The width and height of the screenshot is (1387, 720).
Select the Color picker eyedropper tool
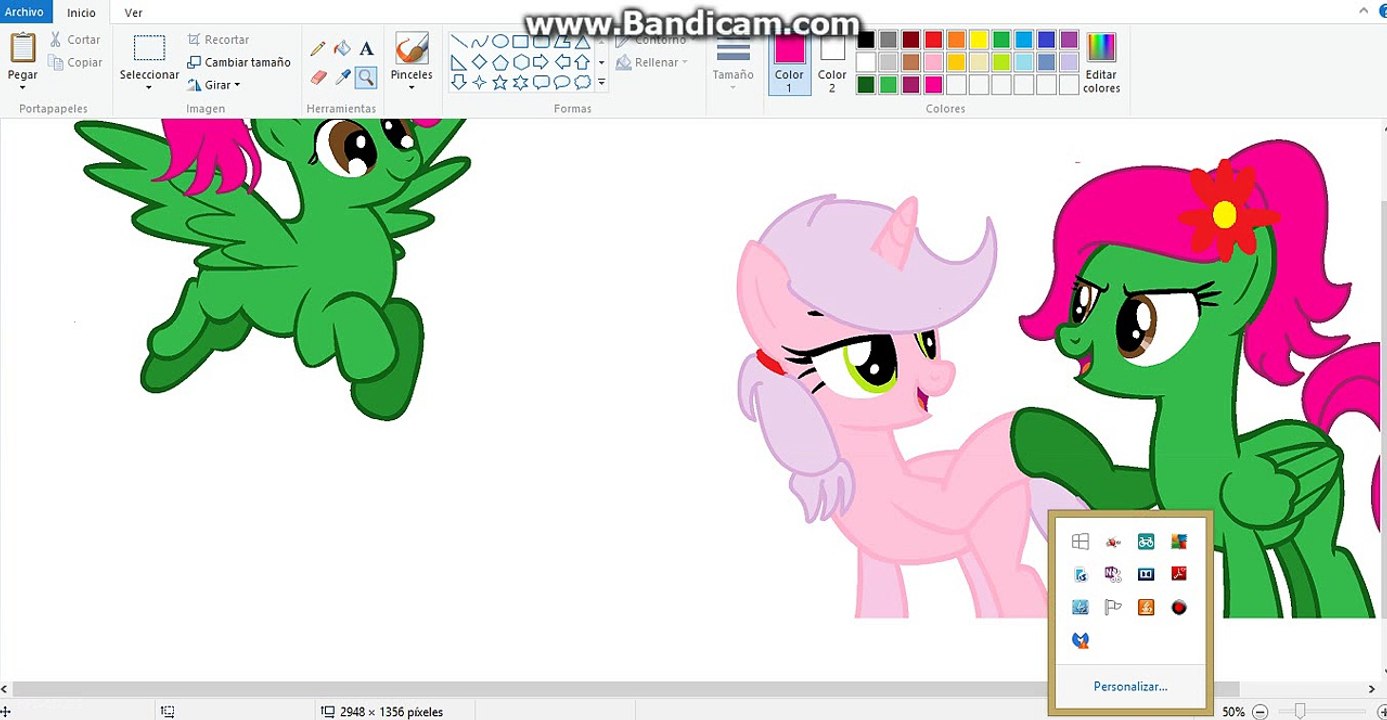tap(342, 76)
